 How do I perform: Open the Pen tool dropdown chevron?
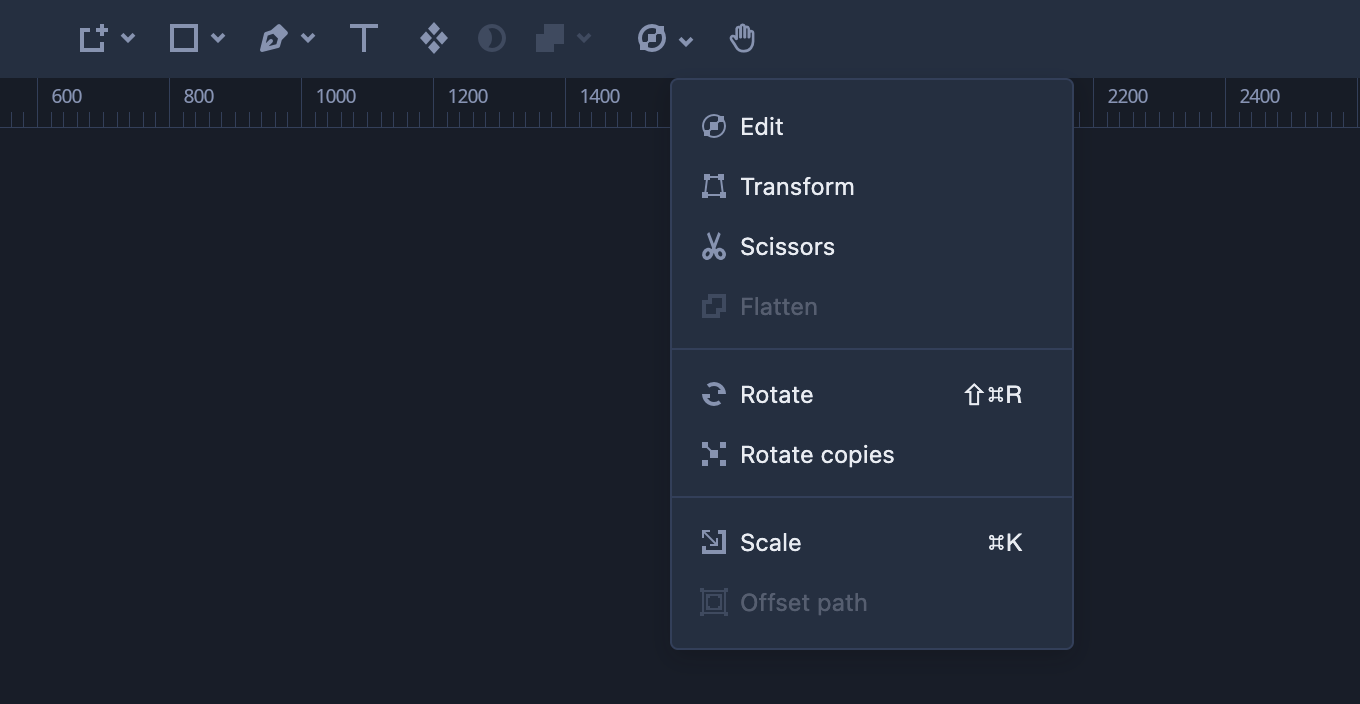(308, 39)
